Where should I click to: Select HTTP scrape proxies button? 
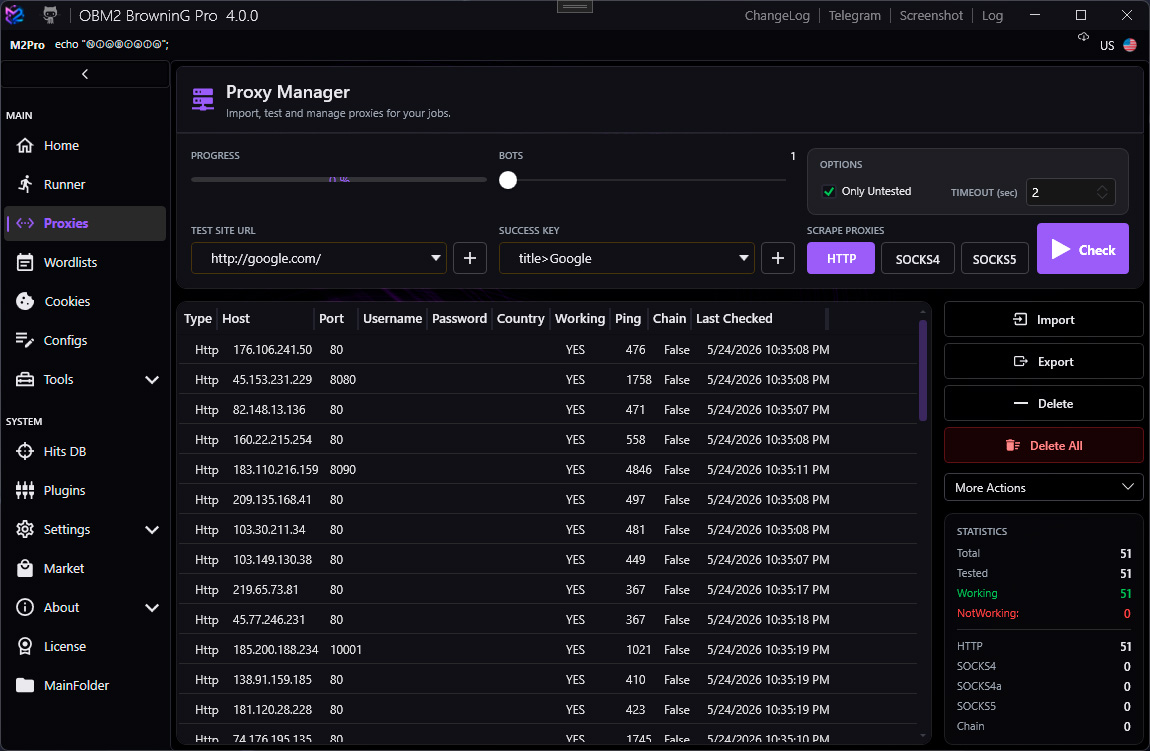pyautogui.click(x=840, y=258)
